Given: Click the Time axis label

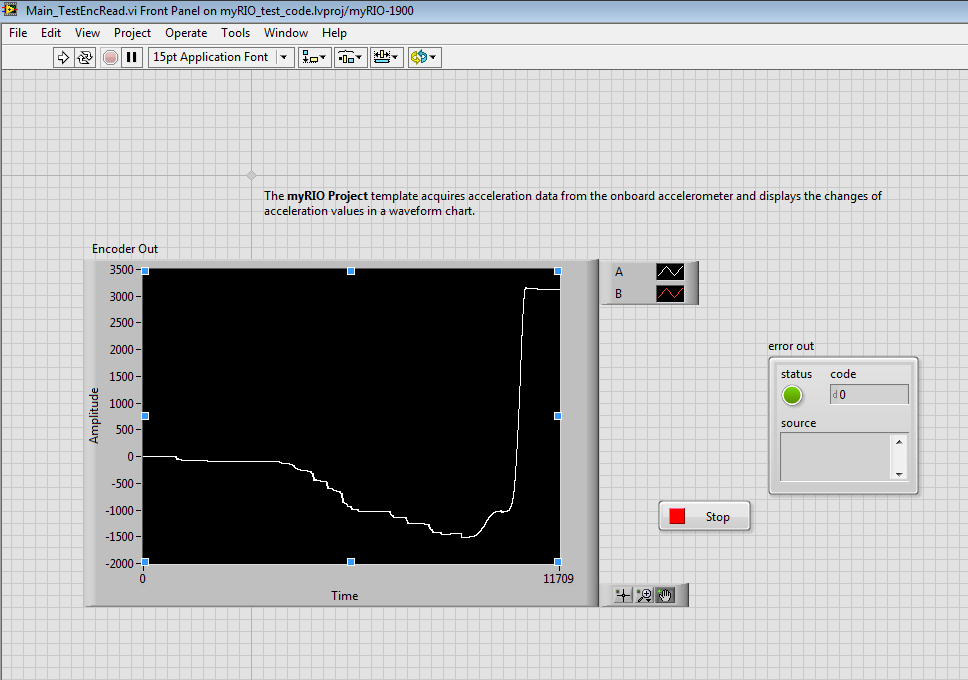Looking at the screenshot, I should tap(344, 596).
